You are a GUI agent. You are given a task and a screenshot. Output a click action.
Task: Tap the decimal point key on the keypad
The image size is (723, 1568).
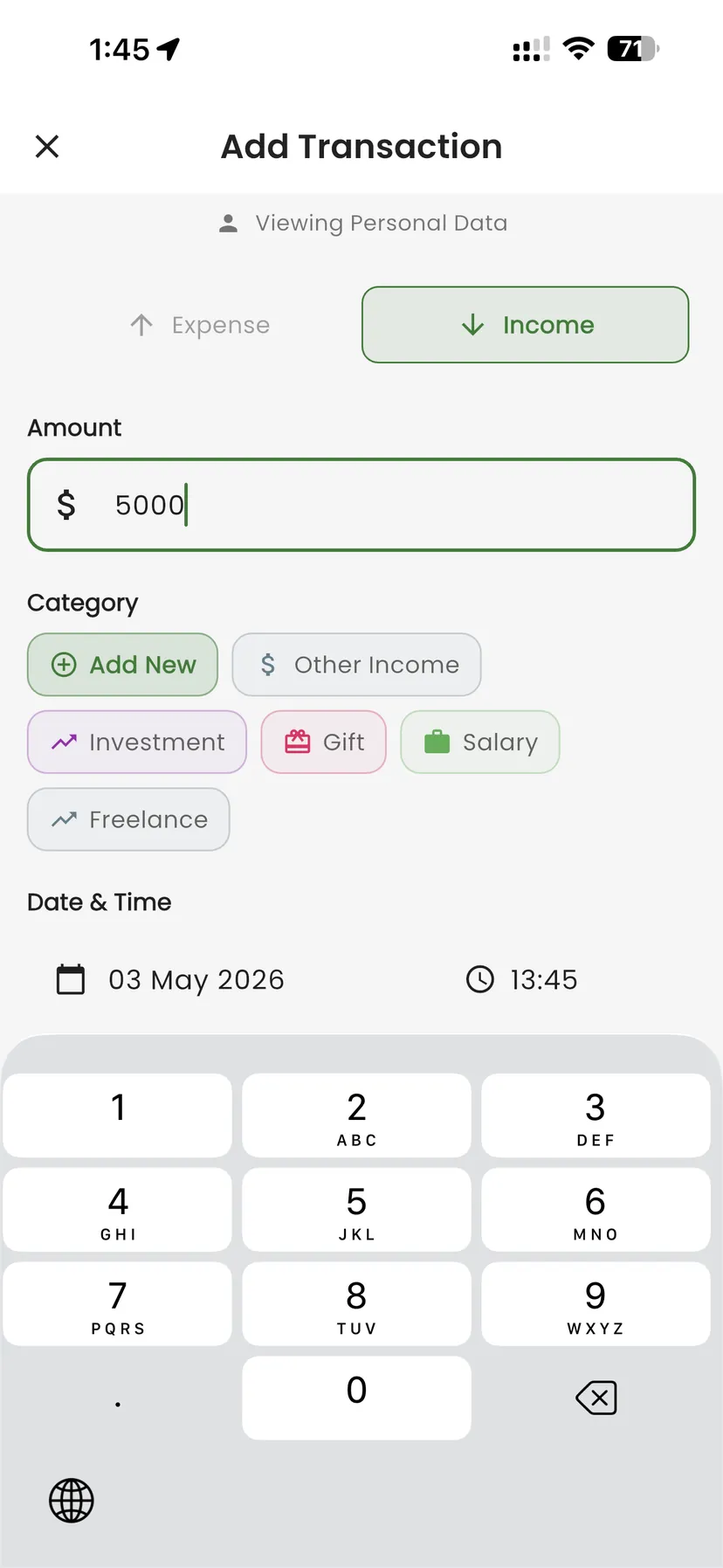point(118,1399)
